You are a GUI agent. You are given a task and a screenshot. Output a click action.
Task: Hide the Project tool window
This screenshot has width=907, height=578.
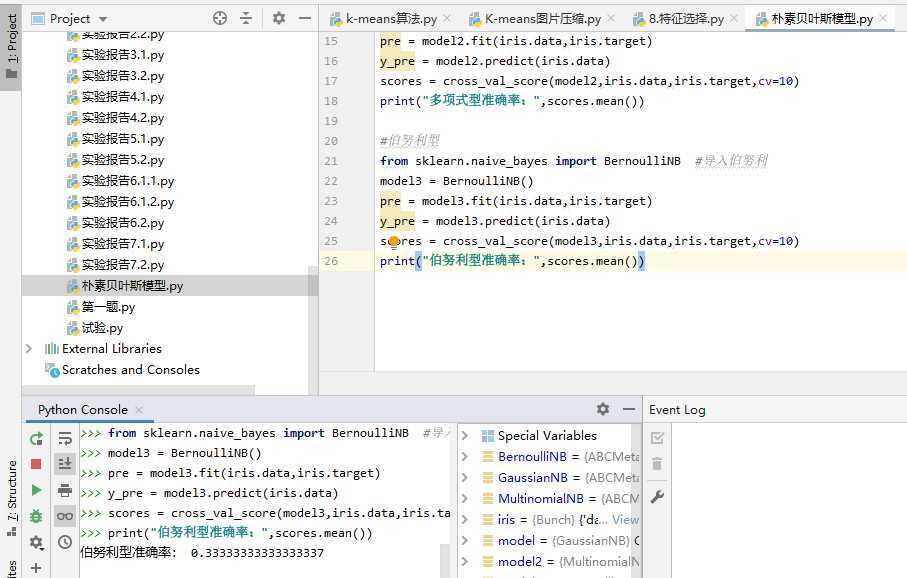tap(305, 19)
